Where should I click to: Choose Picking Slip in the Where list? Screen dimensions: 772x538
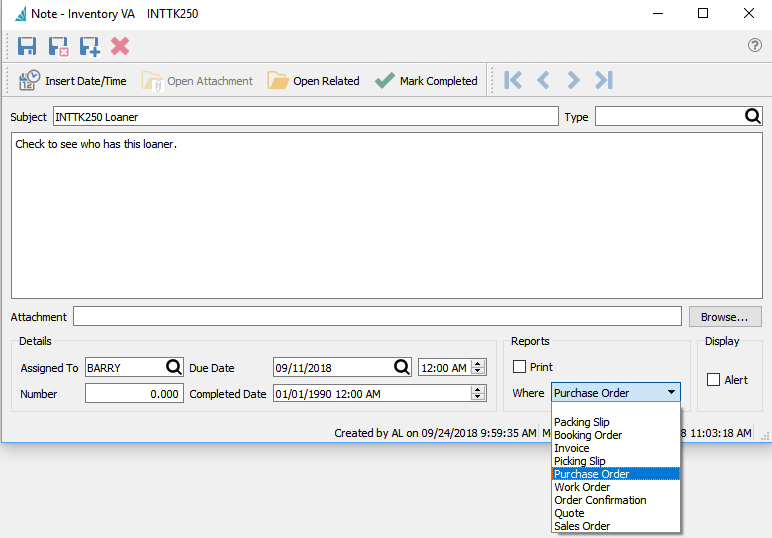616,461
